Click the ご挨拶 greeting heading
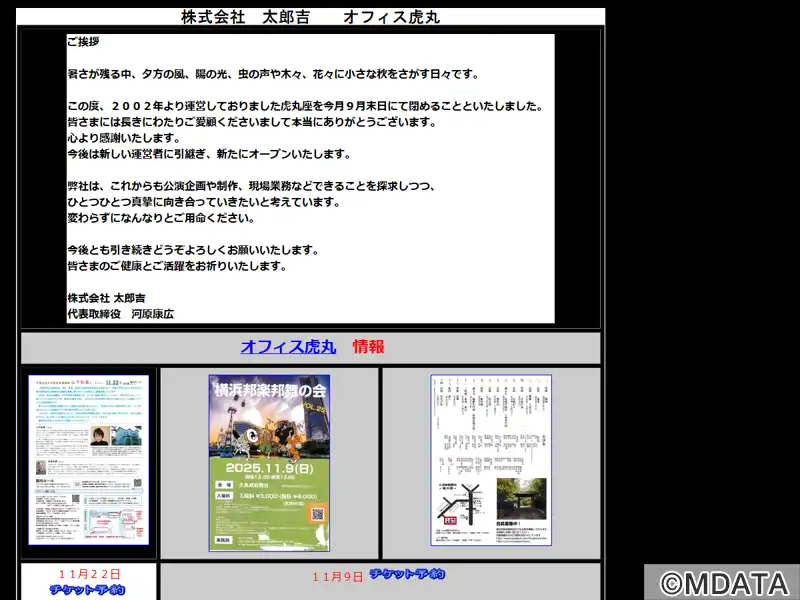The image size is (800, 600). [x=83, y=42]
